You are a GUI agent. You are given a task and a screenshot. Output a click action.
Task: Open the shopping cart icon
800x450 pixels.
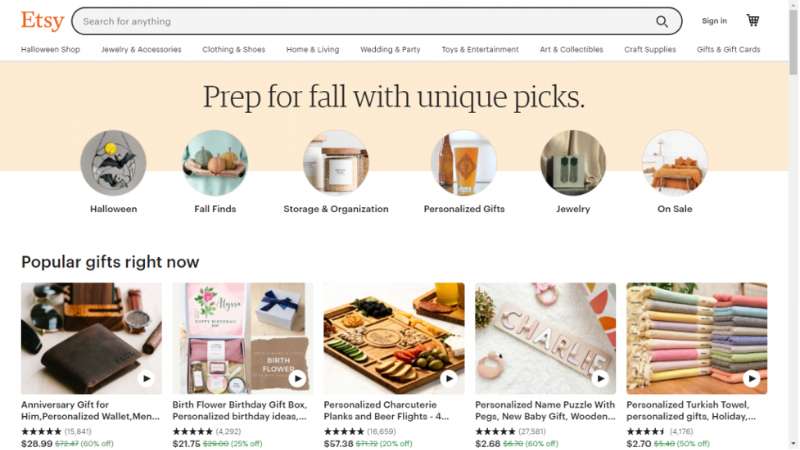coord(753,20)
